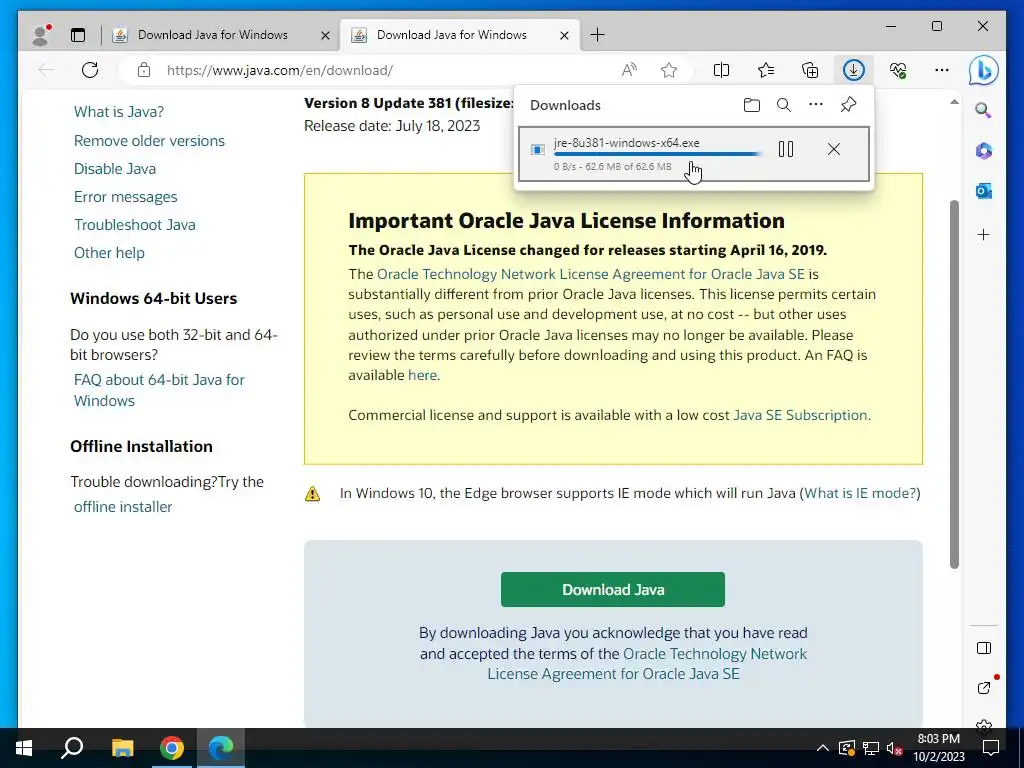This screenshot has width=1024, height=768.
Task: Open FAQ about 64-bit Java link
Action: pyautogui.click(x=159, y=390)
